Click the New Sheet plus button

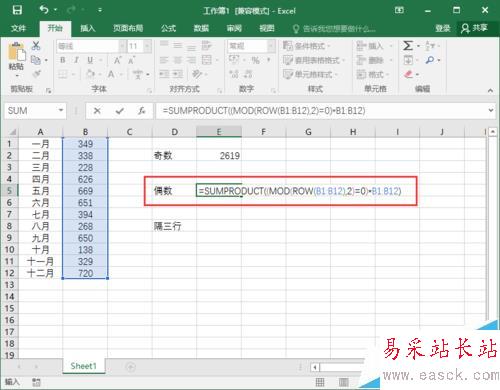coord(130,367)
